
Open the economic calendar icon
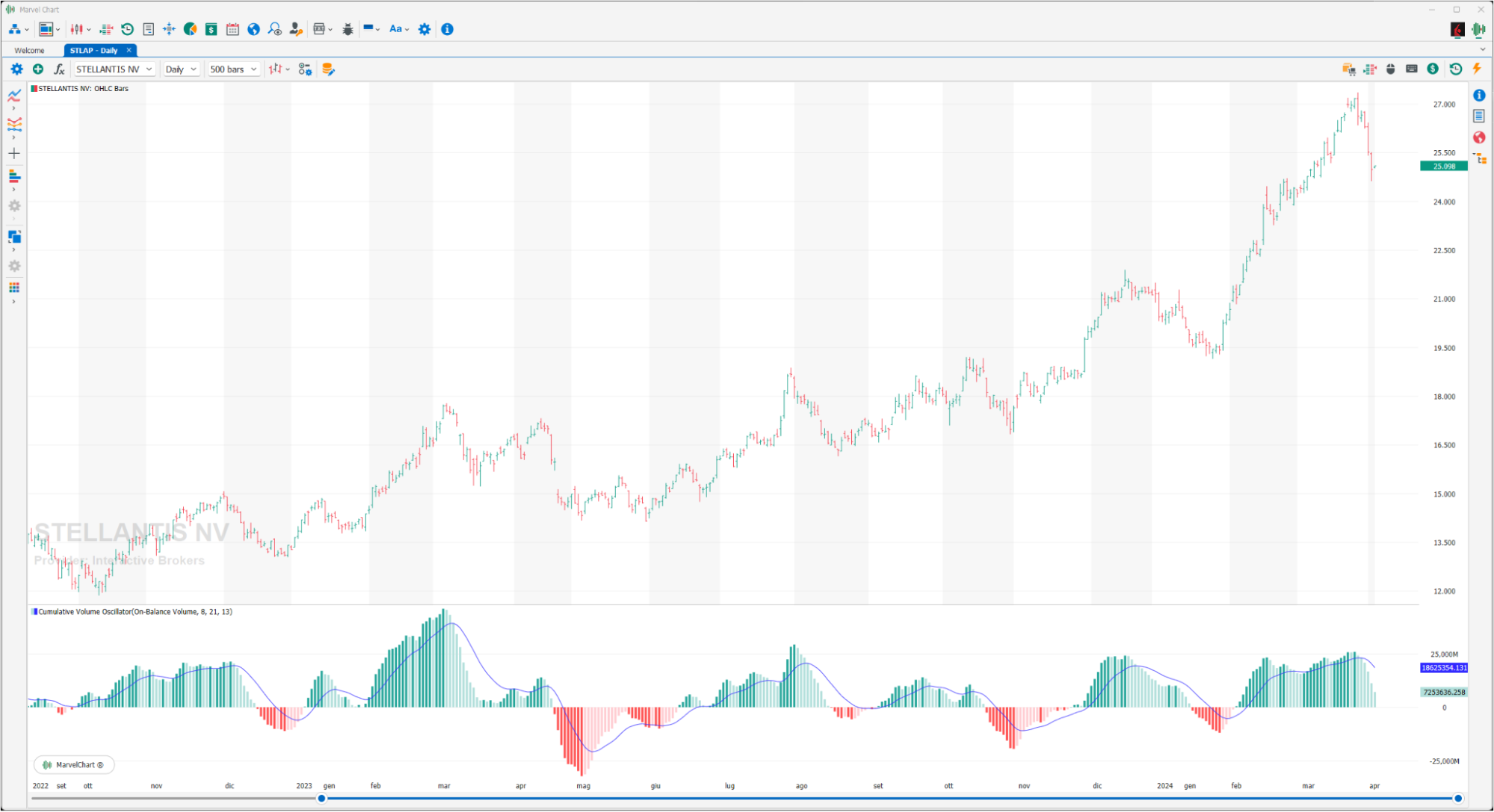(232, 29)
